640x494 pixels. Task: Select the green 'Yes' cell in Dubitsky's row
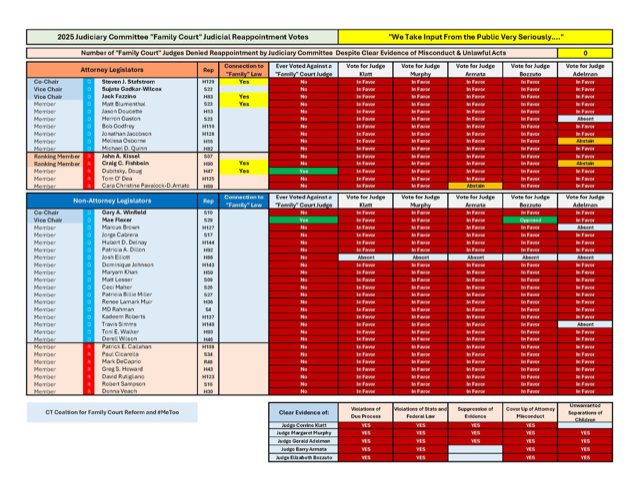coord(303,171)
